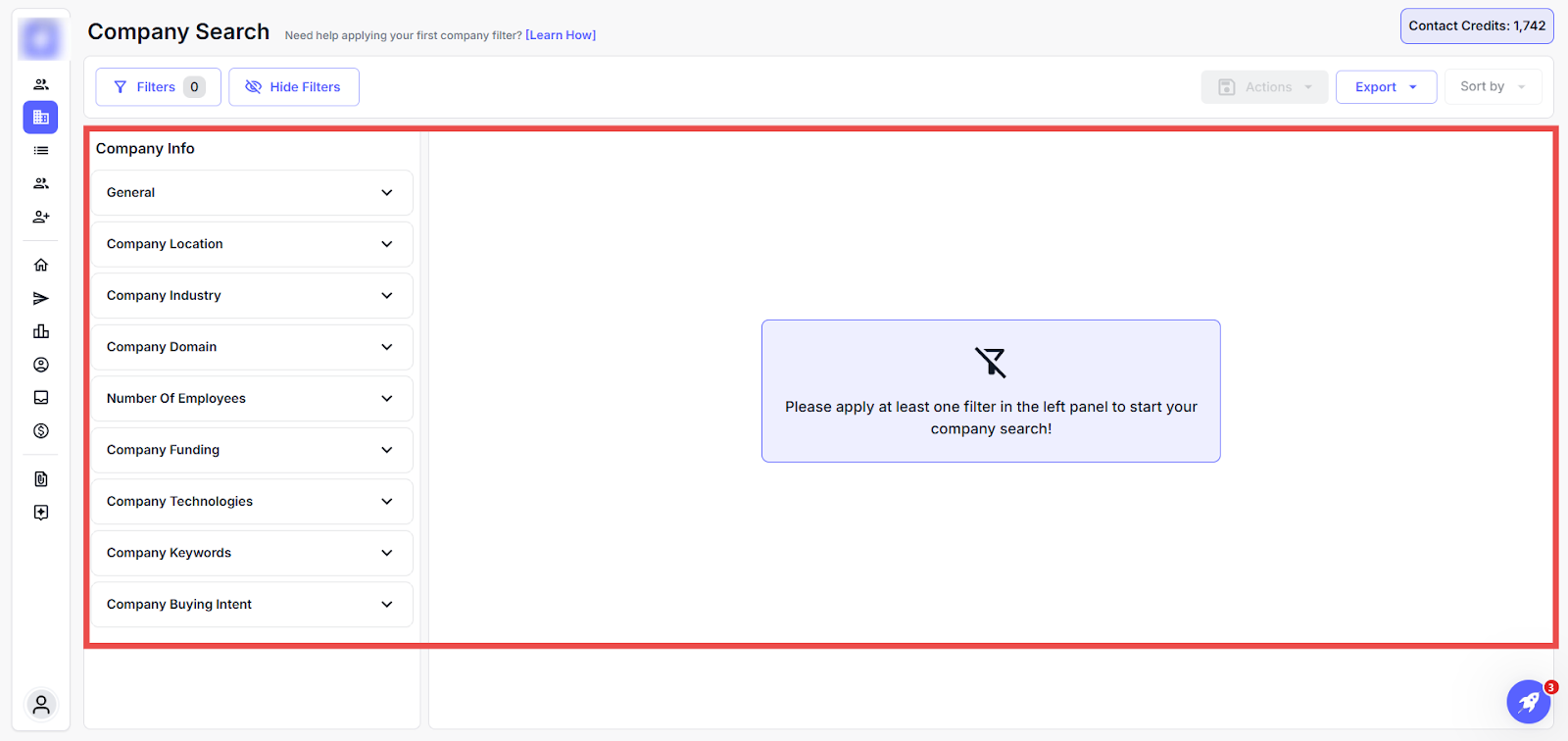Click the Contact Credits badge

point(1477,26)
